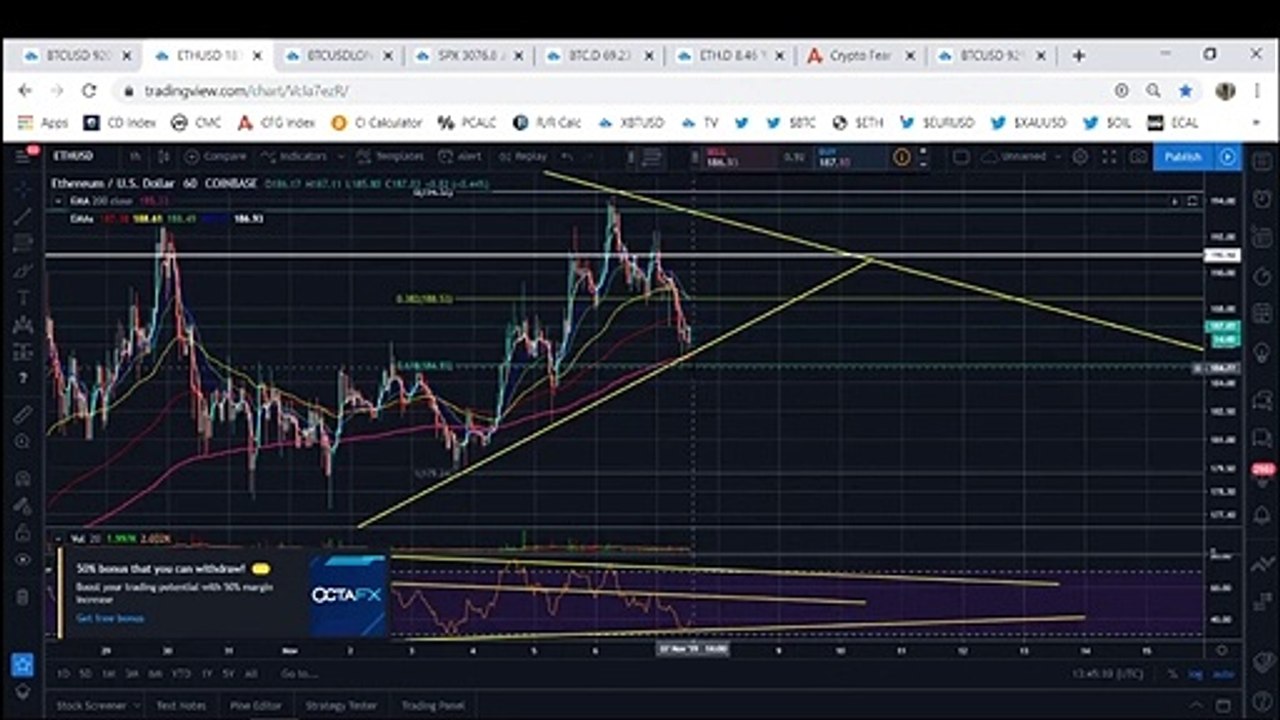Click the undo arrow in toolbar

pos(567,156)
